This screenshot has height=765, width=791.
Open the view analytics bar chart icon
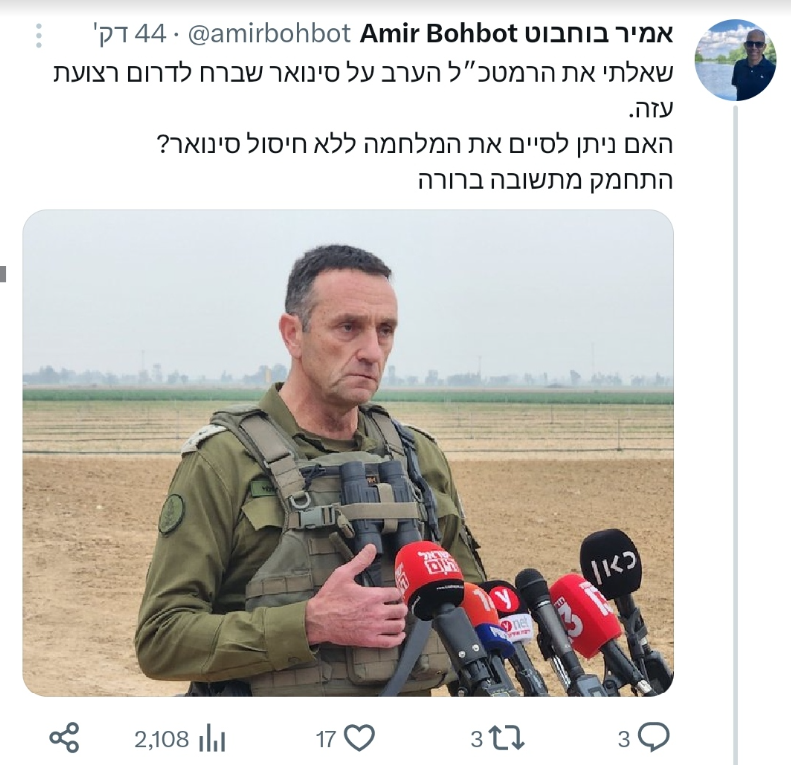click(212, 740)
